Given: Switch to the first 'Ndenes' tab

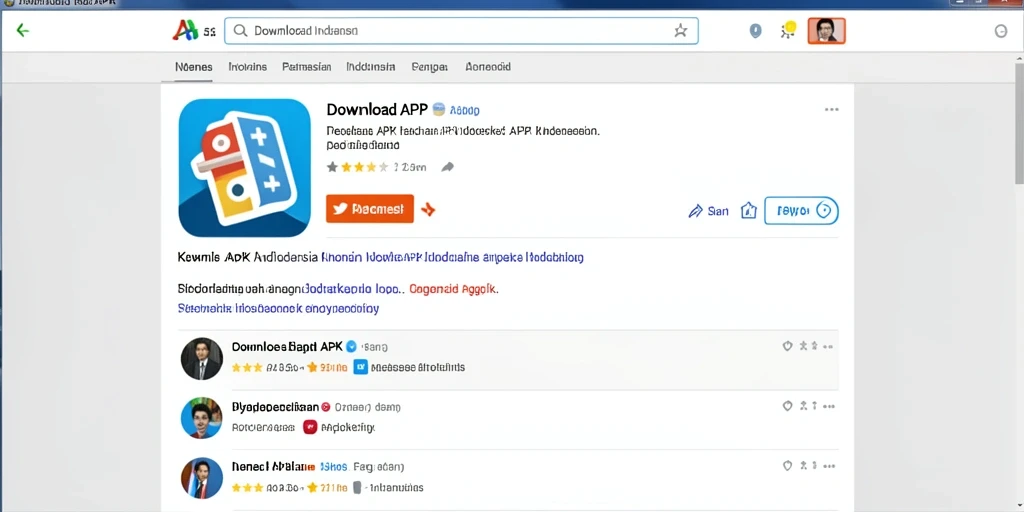Looking at the screenshot, I should click(x=193, y=67).
